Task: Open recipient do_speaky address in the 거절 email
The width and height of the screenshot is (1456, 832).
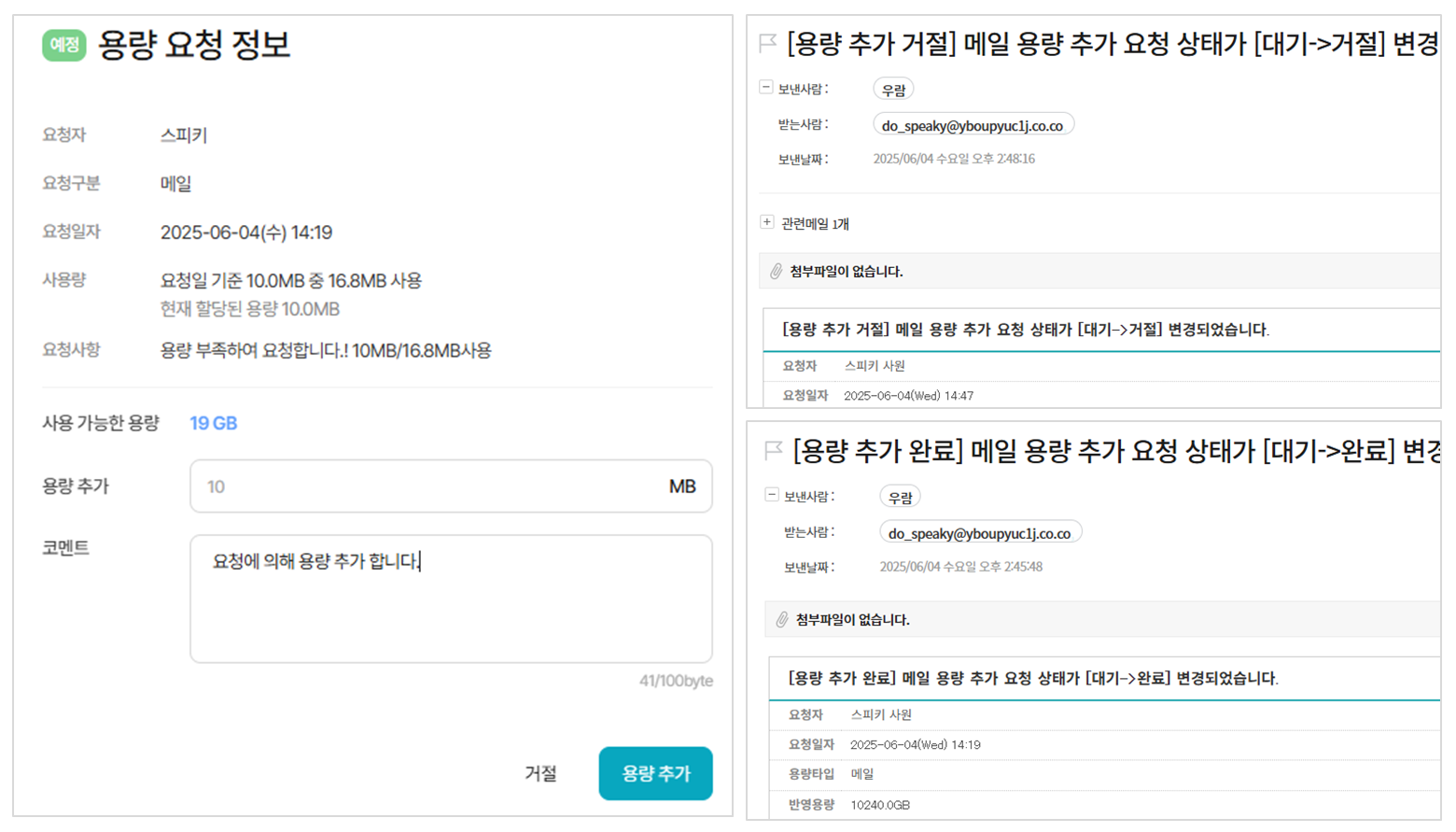Action: 973,125
